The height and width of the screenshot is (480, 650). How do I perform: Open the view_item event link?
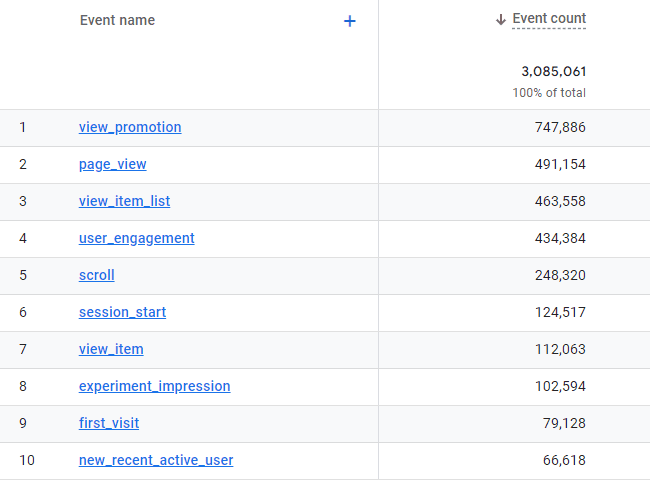(x=111, y=349)
